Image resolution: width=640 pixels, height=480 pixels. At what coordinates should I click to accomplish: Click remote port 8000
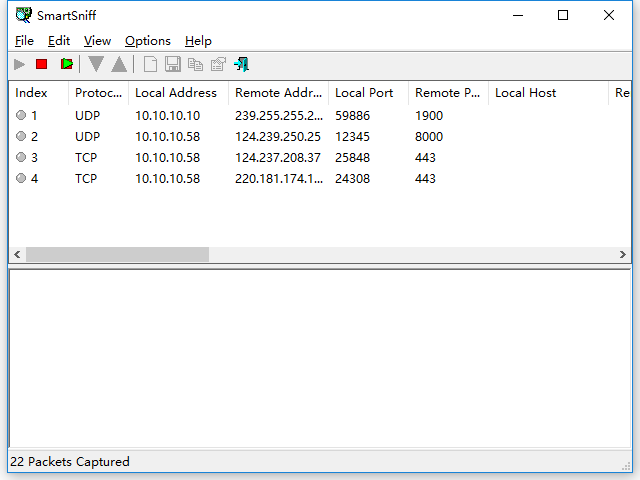coord(429,137)
